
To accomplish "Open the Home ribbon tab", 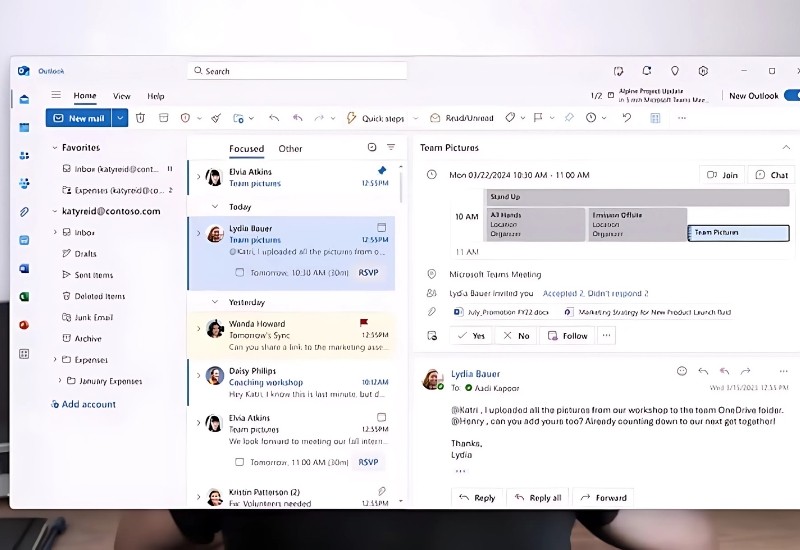I will tap(85, 95).
